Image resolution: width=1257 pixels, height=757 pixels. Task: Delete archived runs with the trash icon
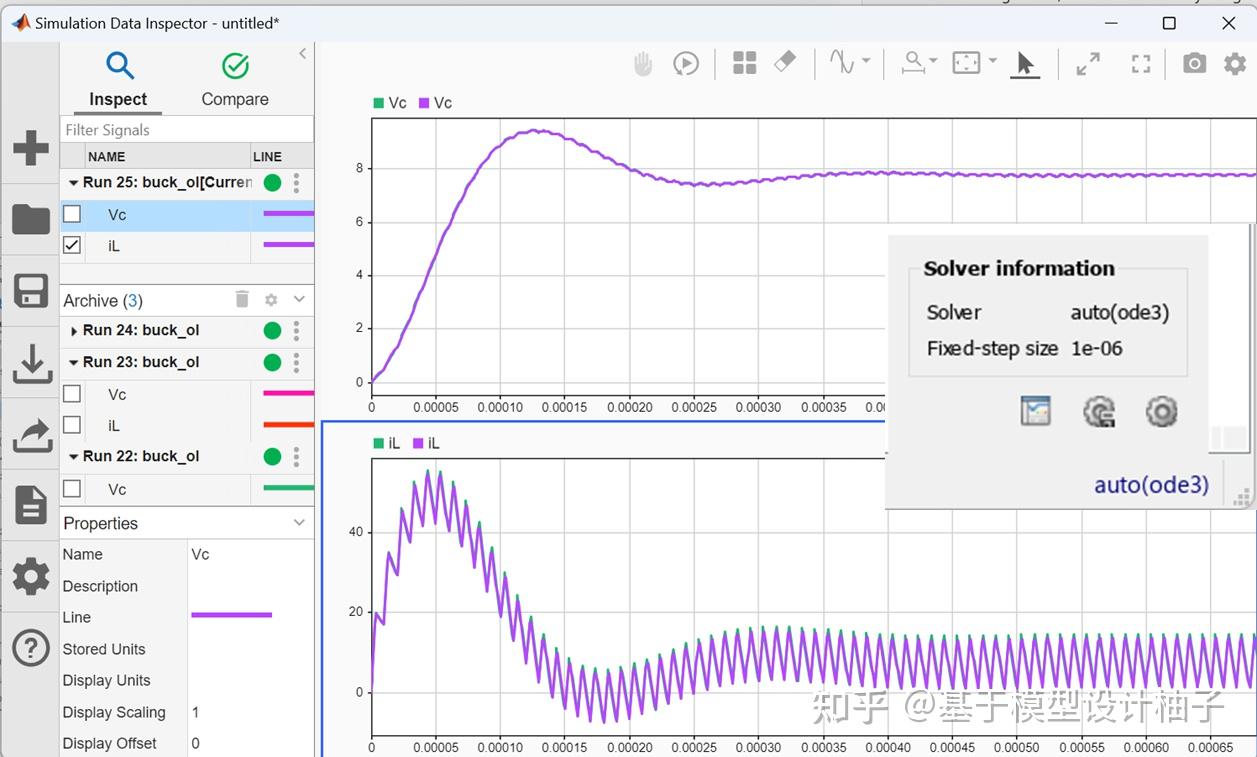242,299
